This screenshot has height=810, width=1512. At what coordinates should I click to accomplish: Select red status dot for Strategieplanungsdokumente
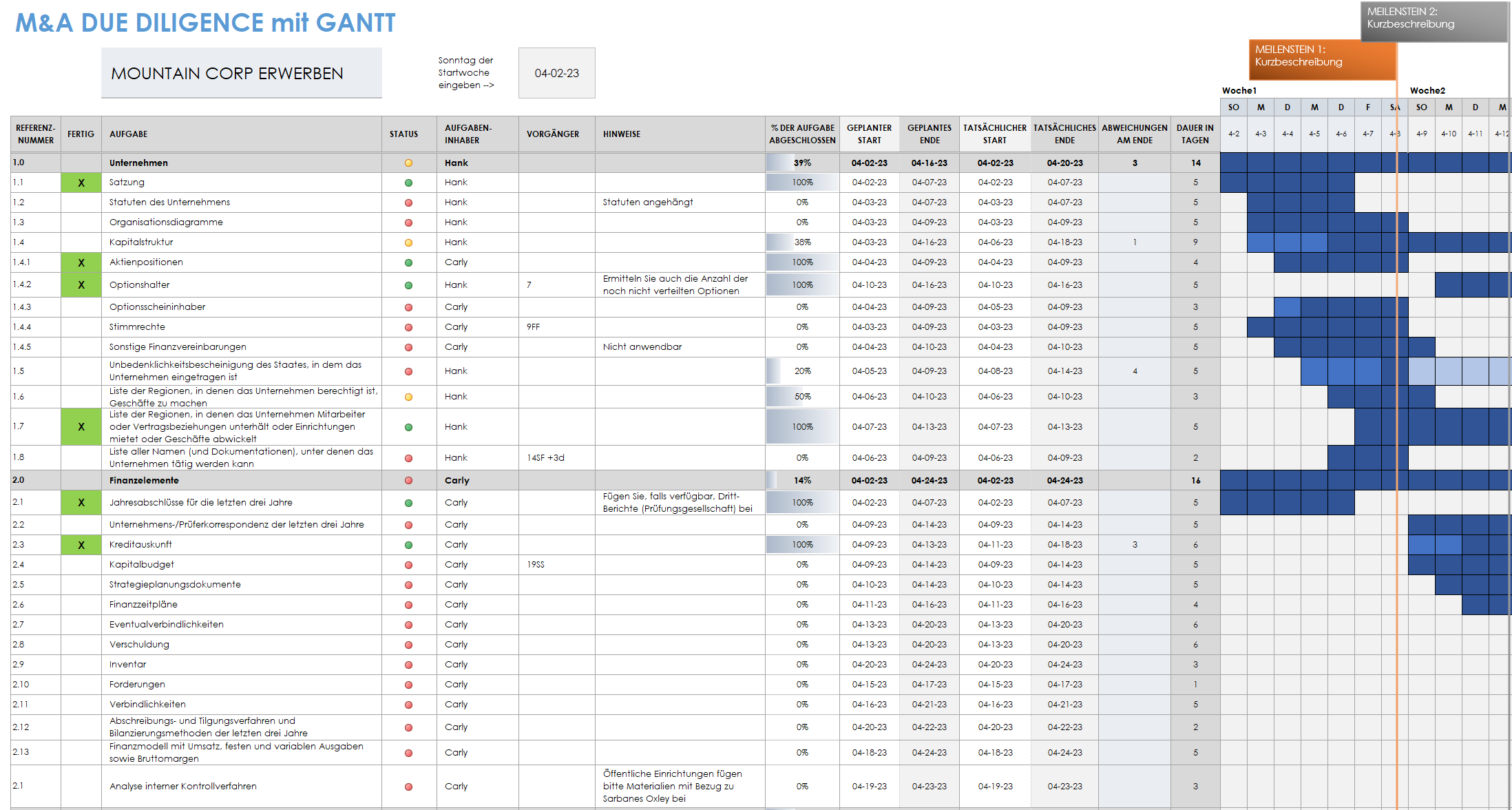click(408, 585)
